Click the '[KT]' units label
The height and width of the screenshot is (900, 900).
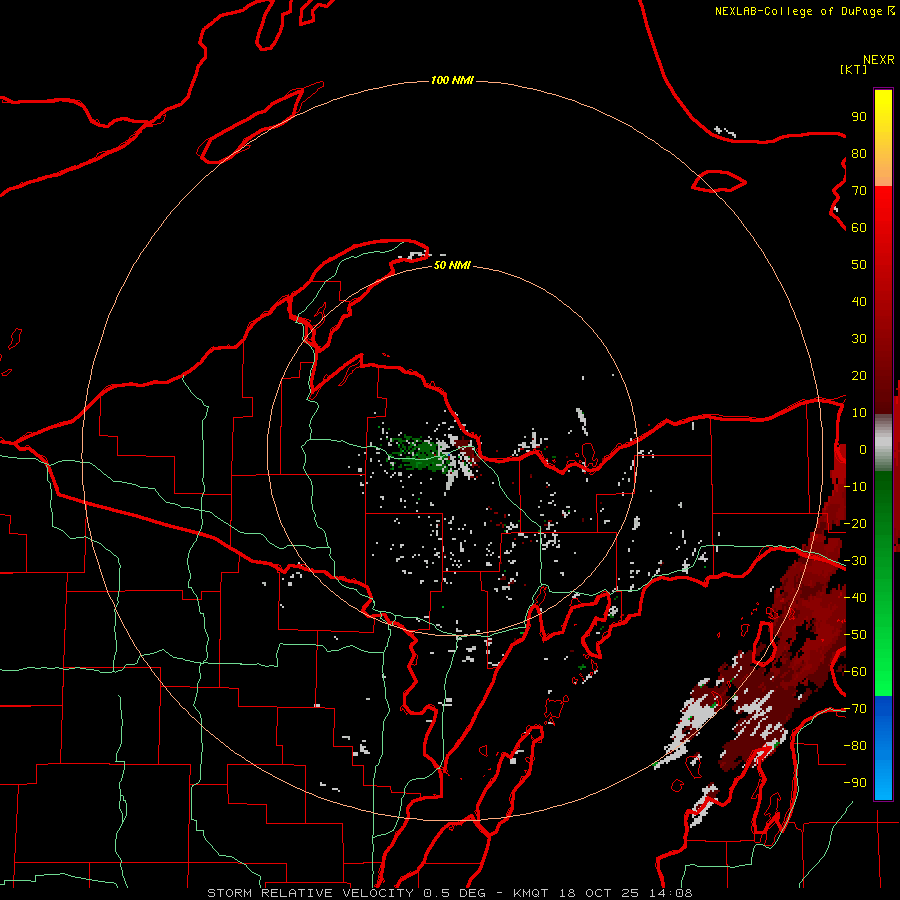[x=853, y=69]
